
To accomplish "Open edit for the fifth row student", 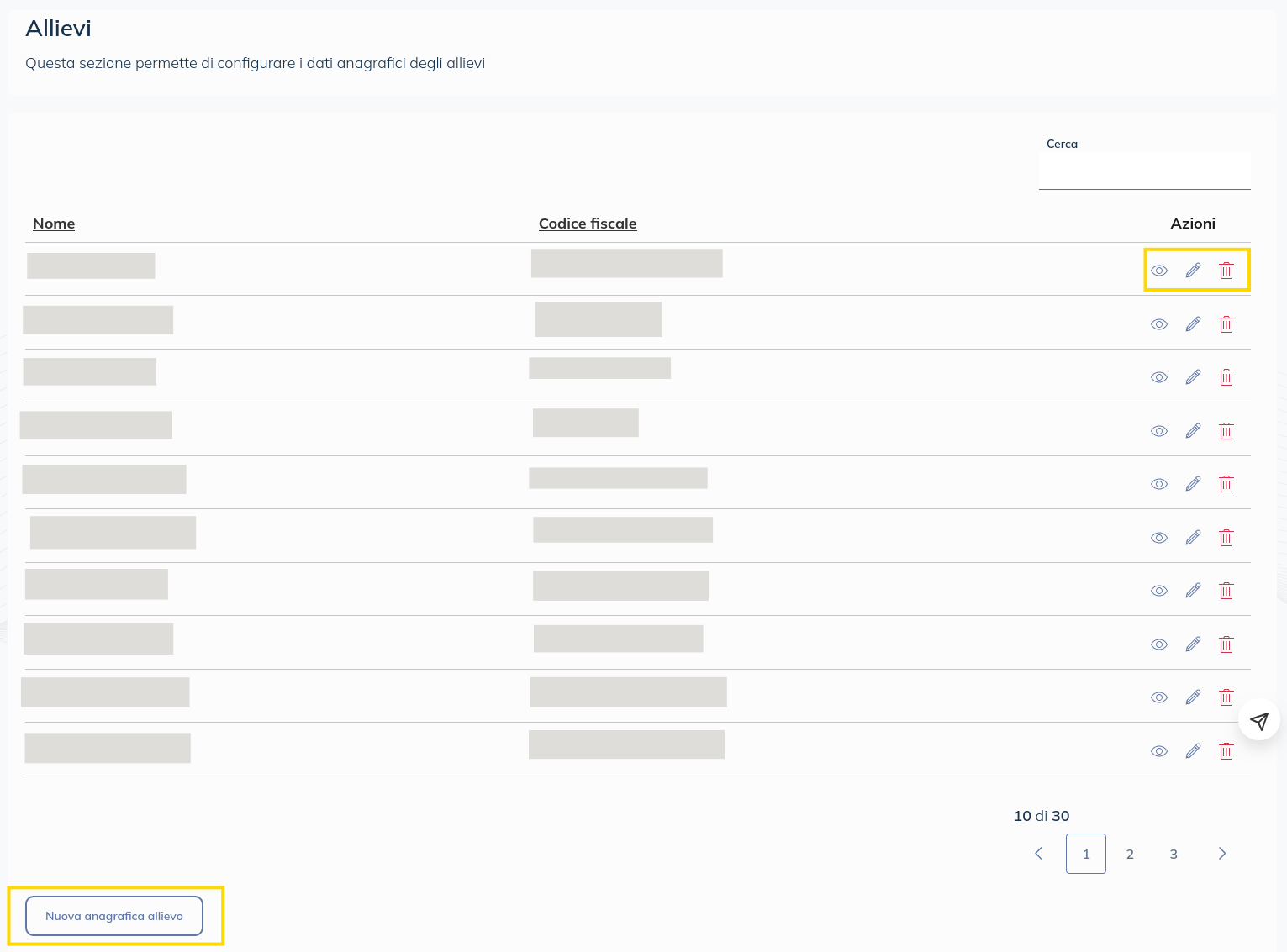I will pyautogui.click(x=1193, y=484).
